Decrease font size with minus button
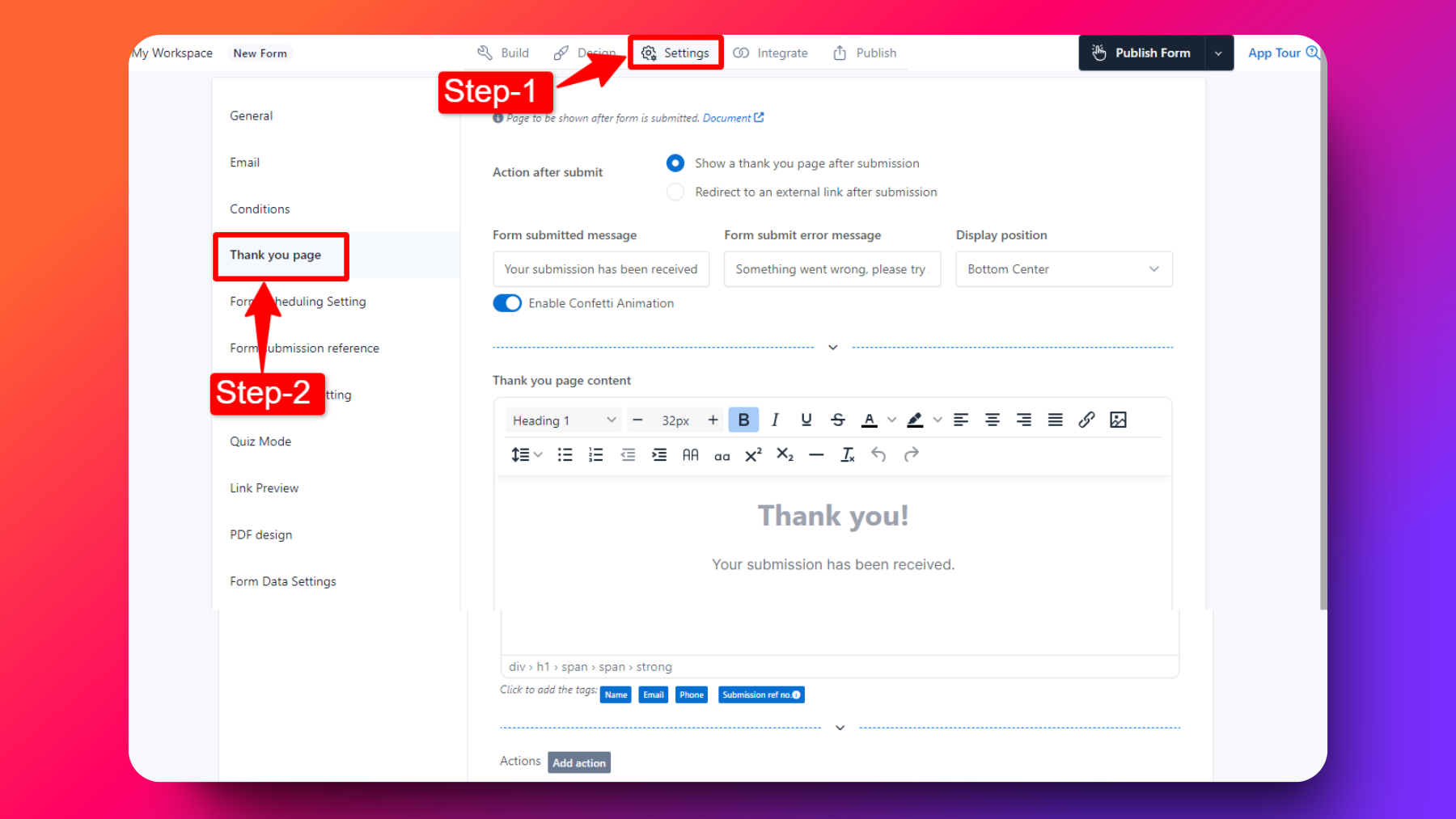The image size is (1456, 819). click(x=637, y=420)
